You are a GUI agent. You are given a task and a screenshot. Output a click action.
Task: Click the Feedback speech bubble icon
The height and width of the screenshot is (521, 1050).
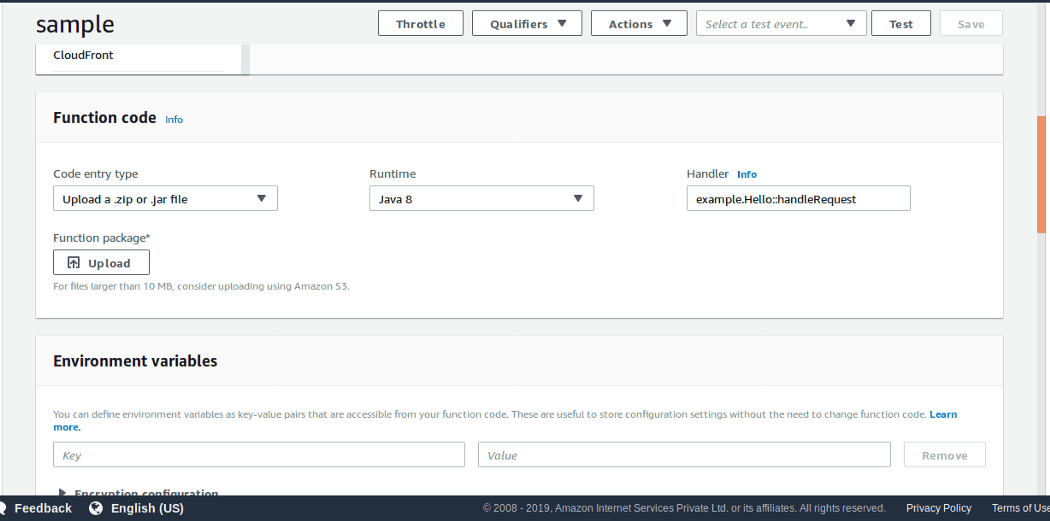pos(6,508)
